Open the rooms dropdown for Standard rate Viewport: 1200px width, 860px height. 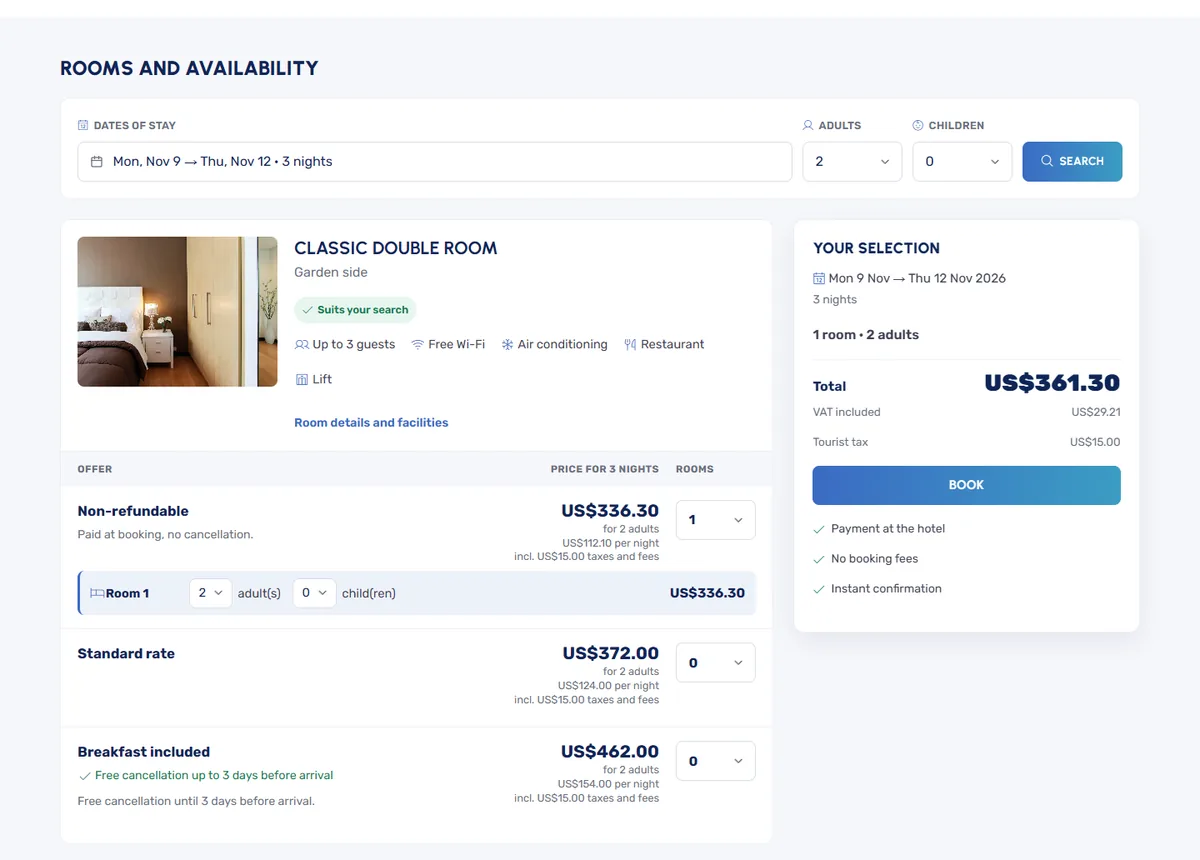716,663
